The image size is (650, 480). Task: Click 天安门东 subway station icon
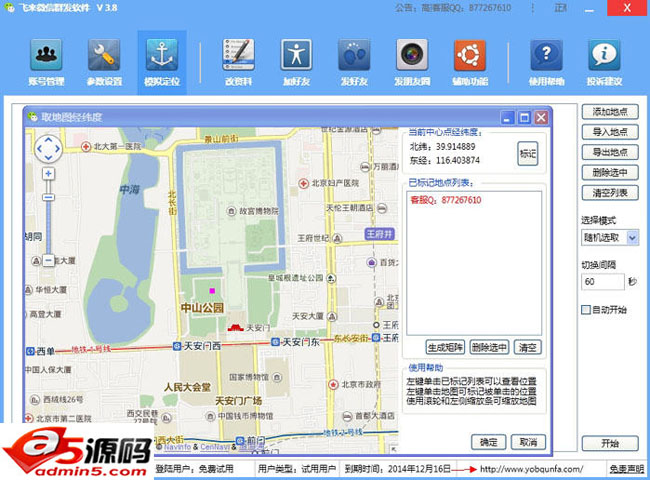click(275, 342)
